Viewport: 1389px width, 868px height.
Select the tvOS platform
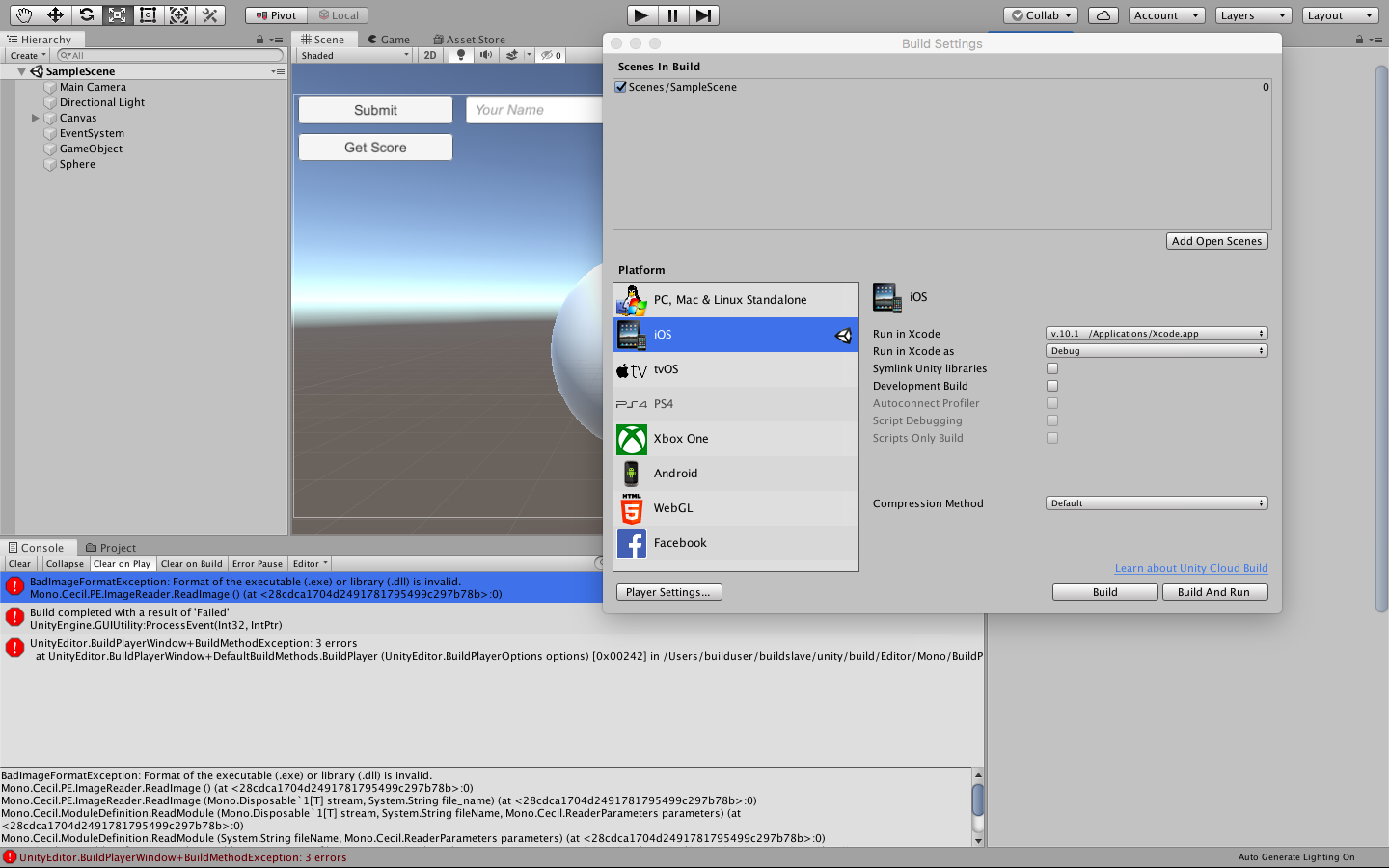pos(736,369)
